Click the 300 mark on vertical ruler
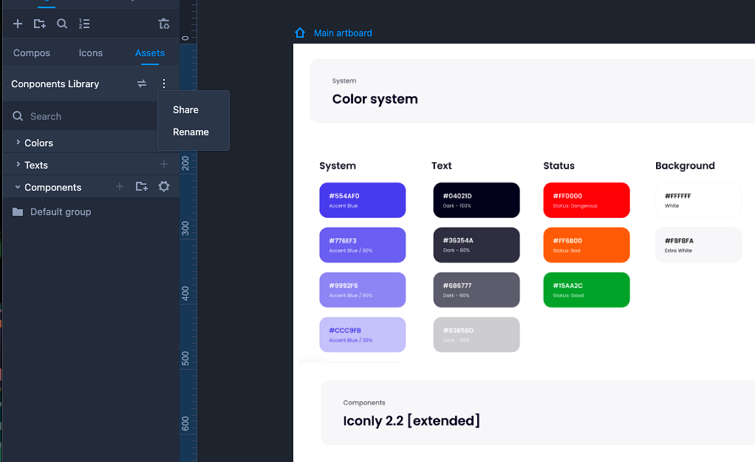 [x=185, y=228]
